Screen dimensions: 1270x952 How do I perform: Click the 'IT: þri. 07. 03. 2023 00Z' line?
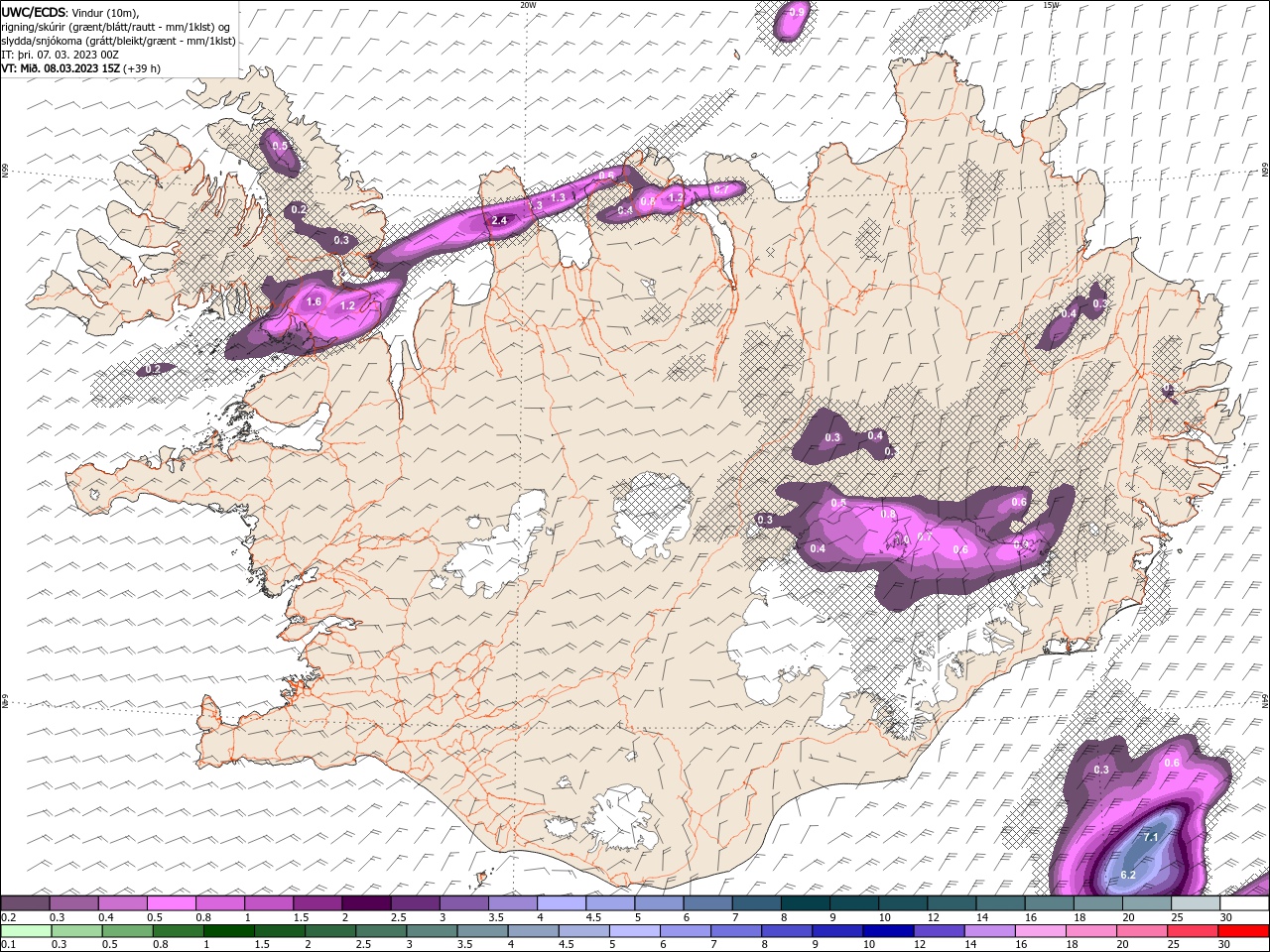pyautogui.click(x=60, y=54)
